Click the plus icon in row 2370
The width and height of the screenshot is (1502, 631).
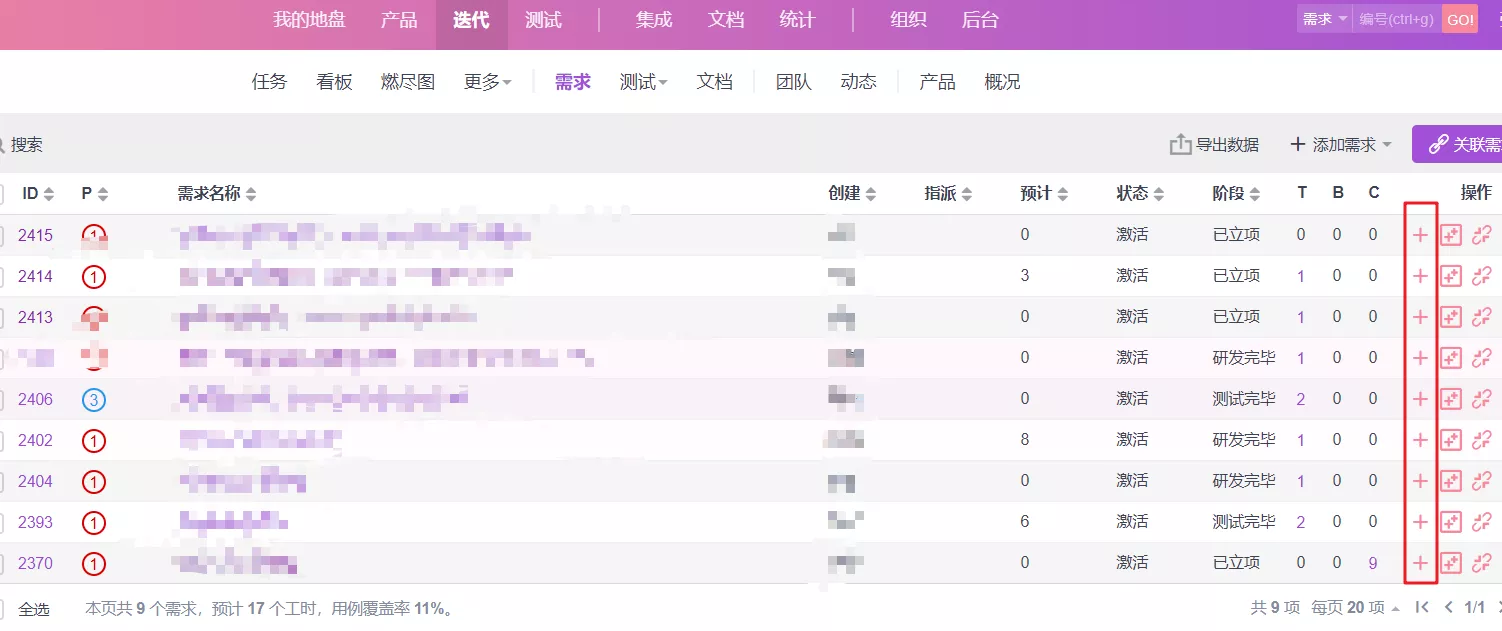point(1420,563)
